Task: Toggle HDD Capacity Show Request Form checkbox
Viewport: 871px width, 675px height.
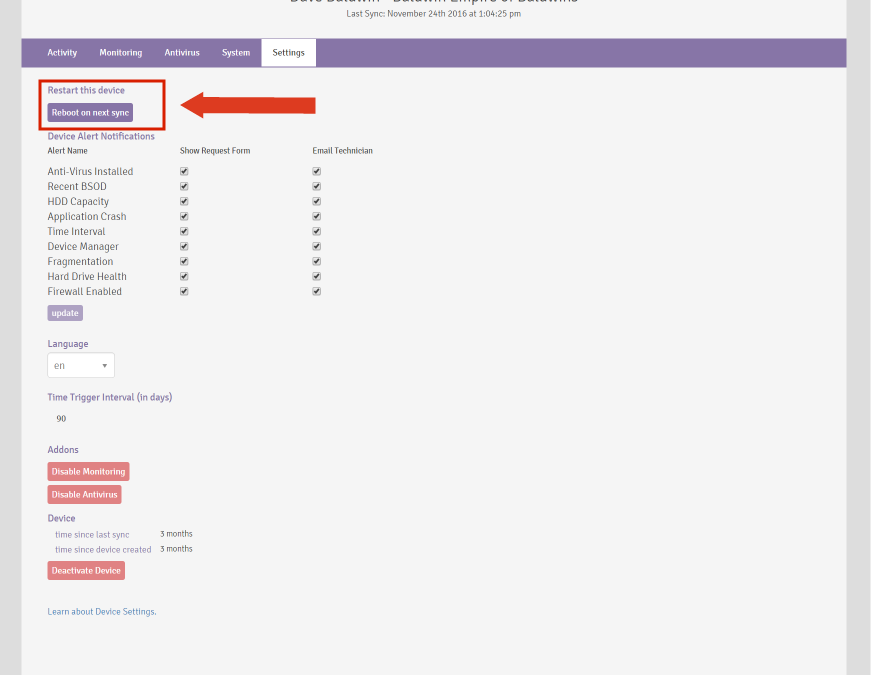Action: pos(184,202)
